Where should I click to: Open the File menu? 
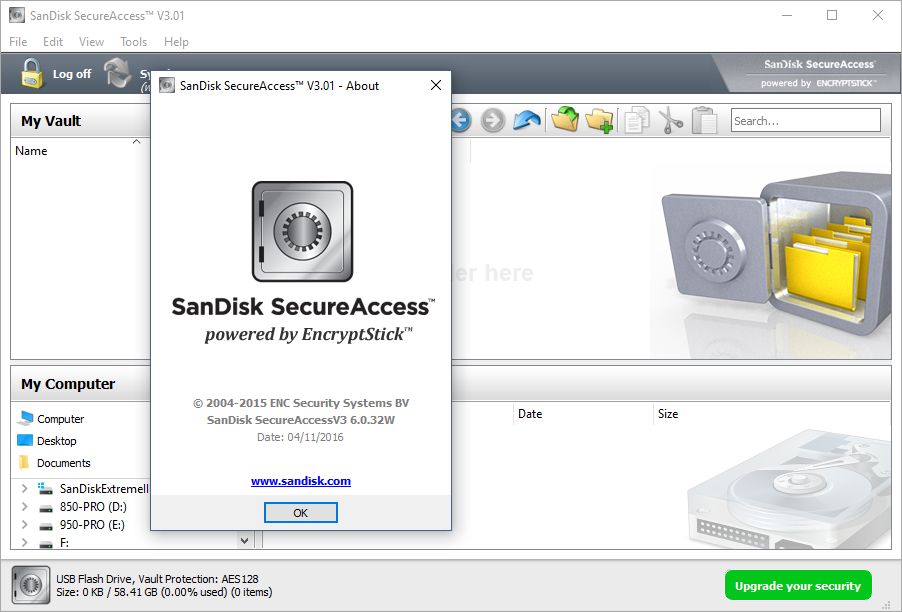tap(18, 41)
